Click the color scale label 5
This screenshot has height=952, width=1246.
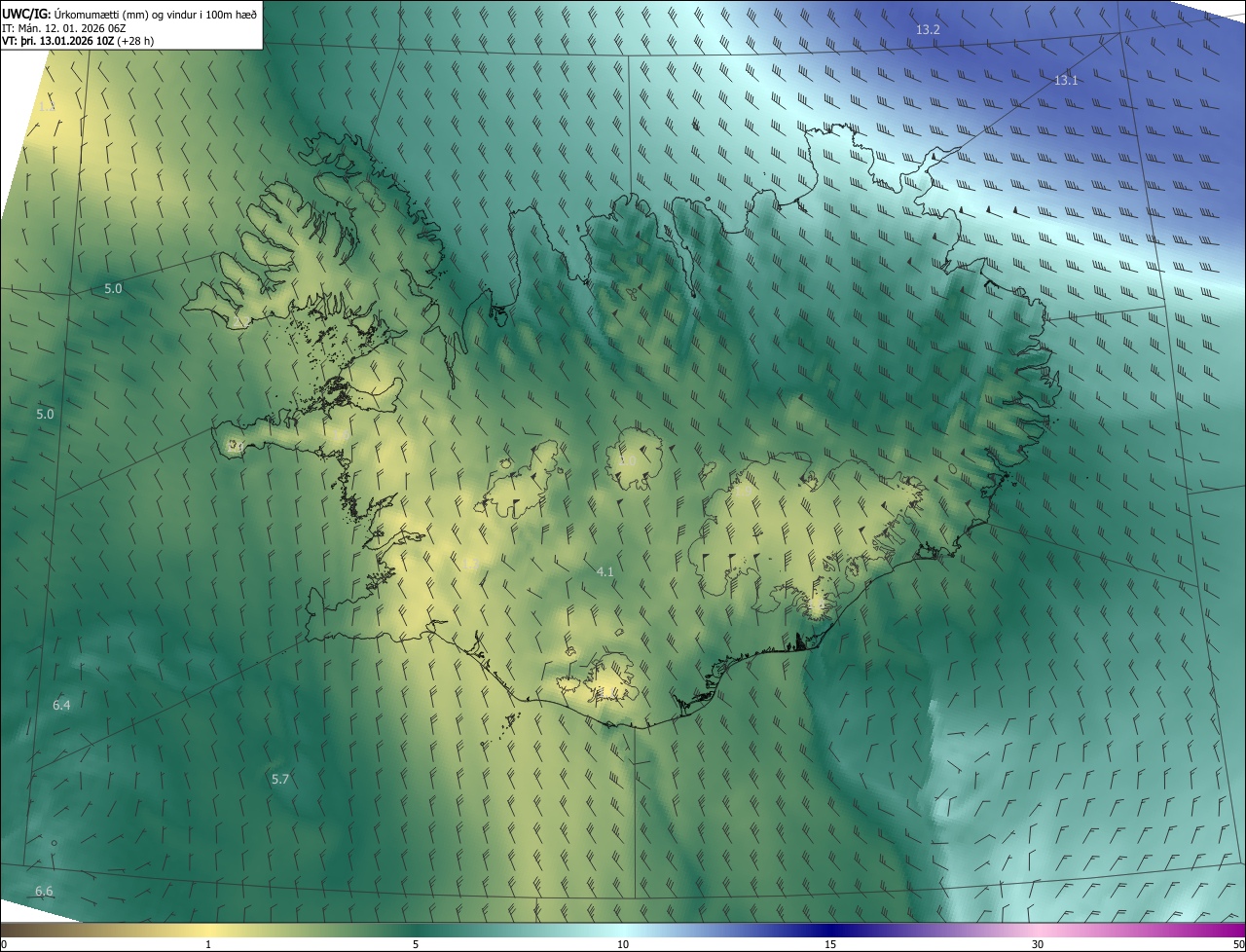click(x=416, y=945)
